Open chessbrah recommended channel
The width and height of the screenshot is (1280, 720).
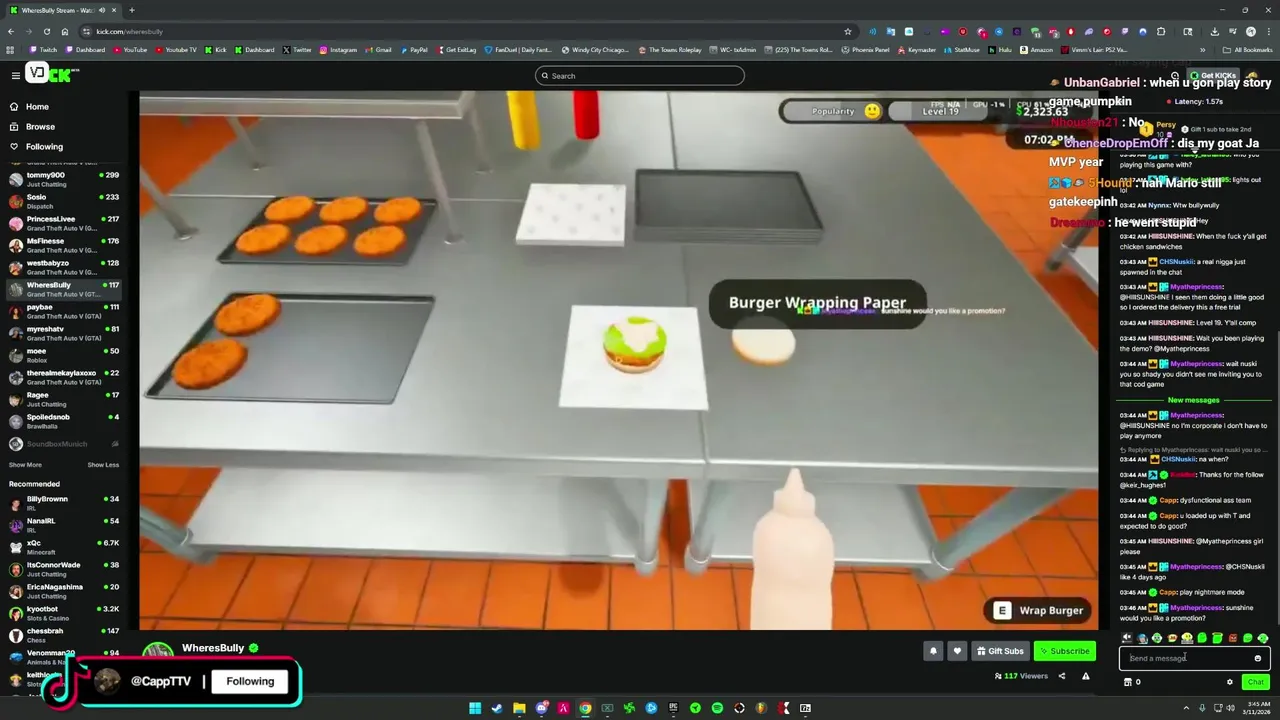(65, 635)
